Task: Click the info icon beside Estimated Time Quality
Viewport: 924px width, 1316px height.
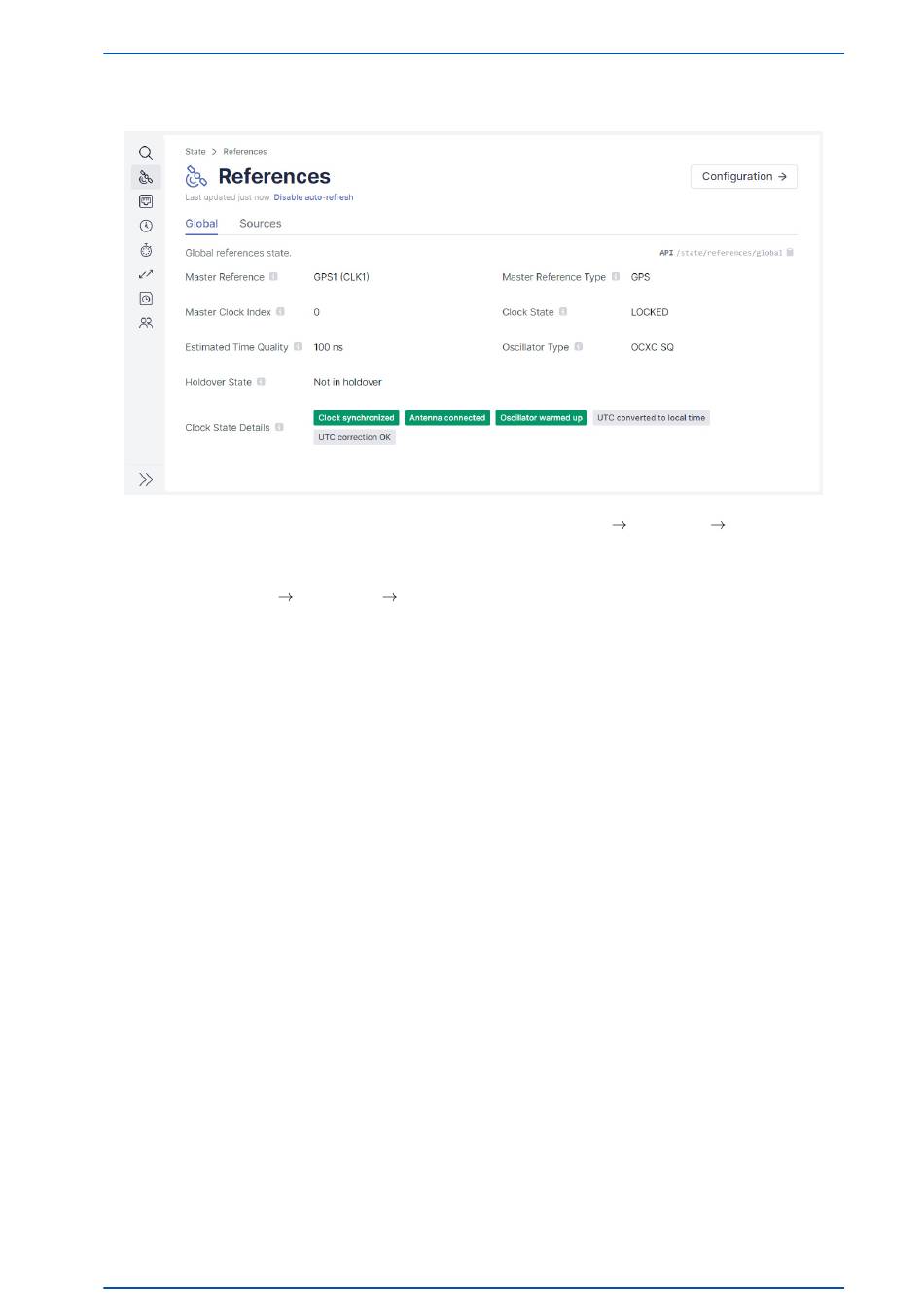Action: pos(298,347)
